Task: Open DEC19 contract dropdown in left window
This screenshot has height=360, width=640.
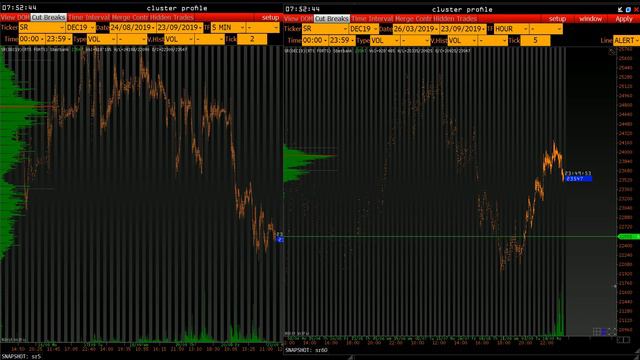Action: [x=80, y=27]
